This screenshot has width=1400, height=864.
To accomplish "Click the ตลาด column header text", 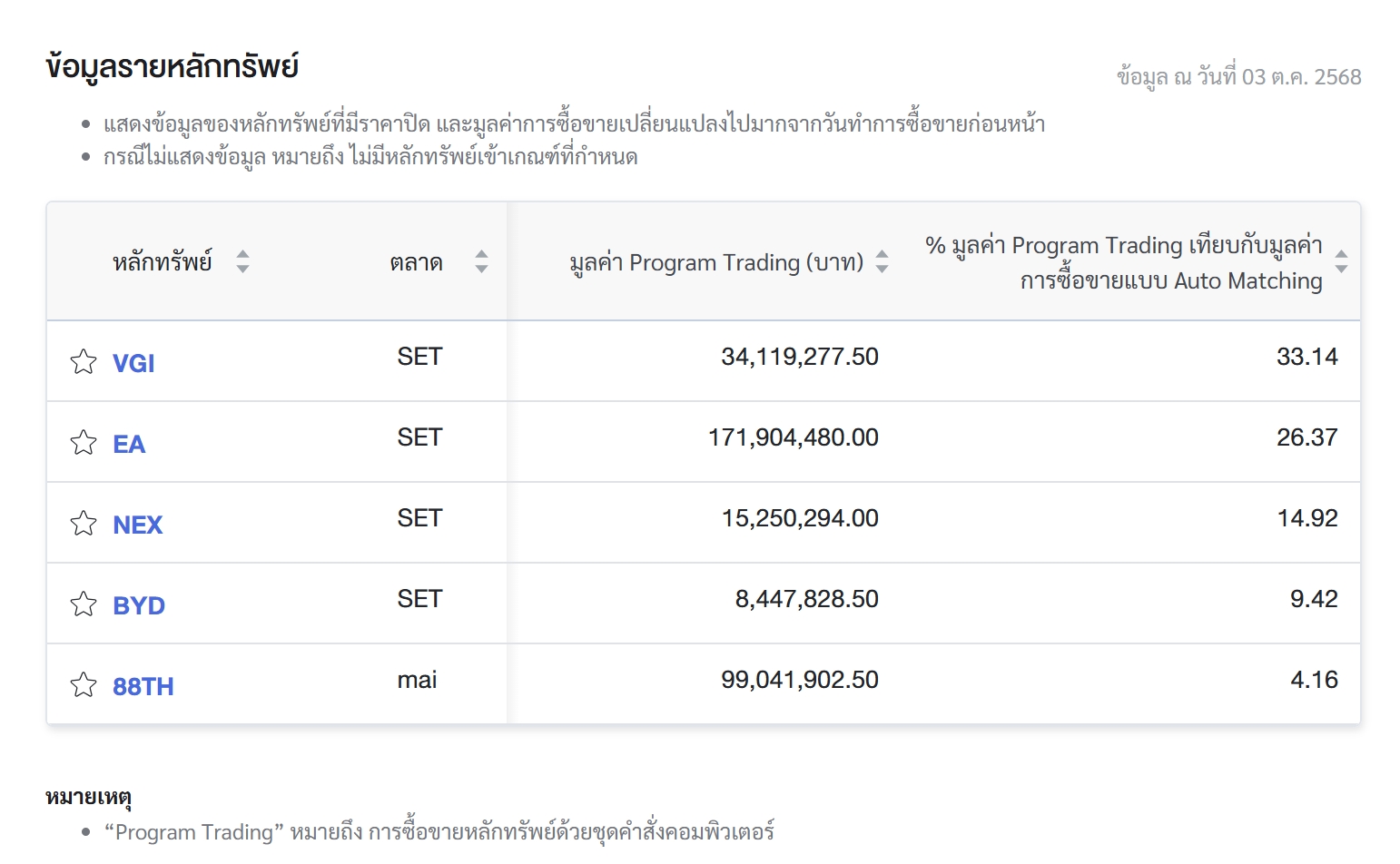I will coord(416,262).
